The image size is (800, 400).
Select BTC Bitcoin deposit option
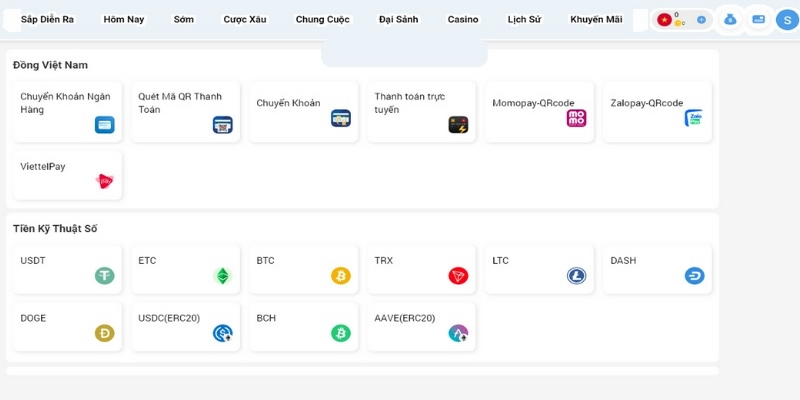pyautogui.click(x=304, y=269)
